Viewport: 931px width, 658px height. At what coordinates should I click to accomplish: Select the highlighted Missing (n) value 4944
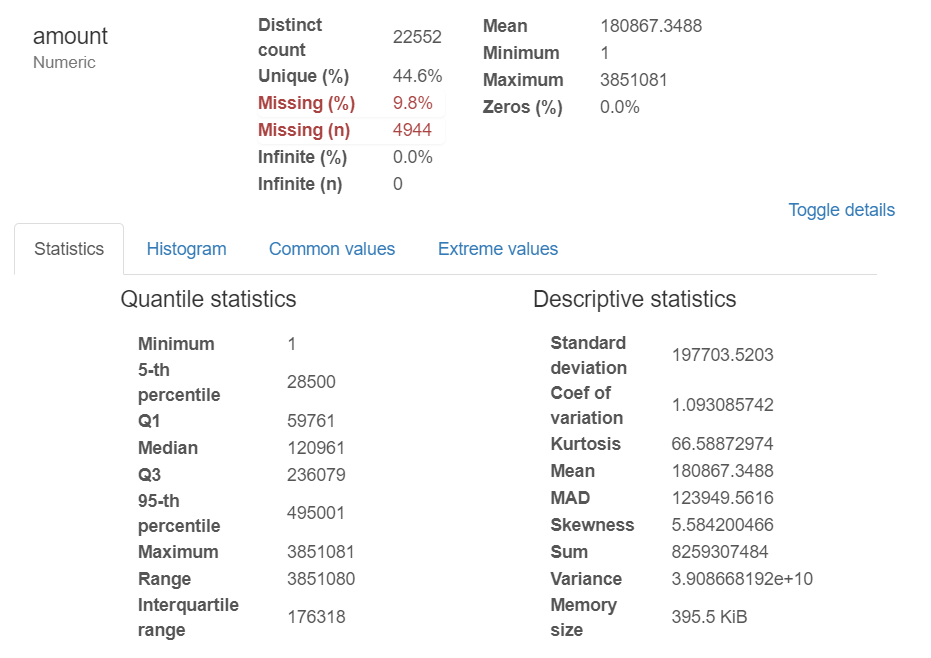(413, 130)
